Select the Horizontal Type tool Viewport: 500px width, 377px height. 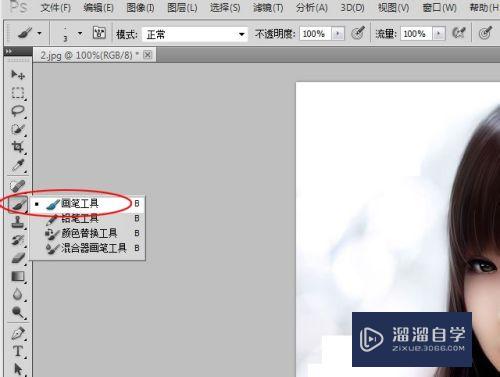click(18, 351)
